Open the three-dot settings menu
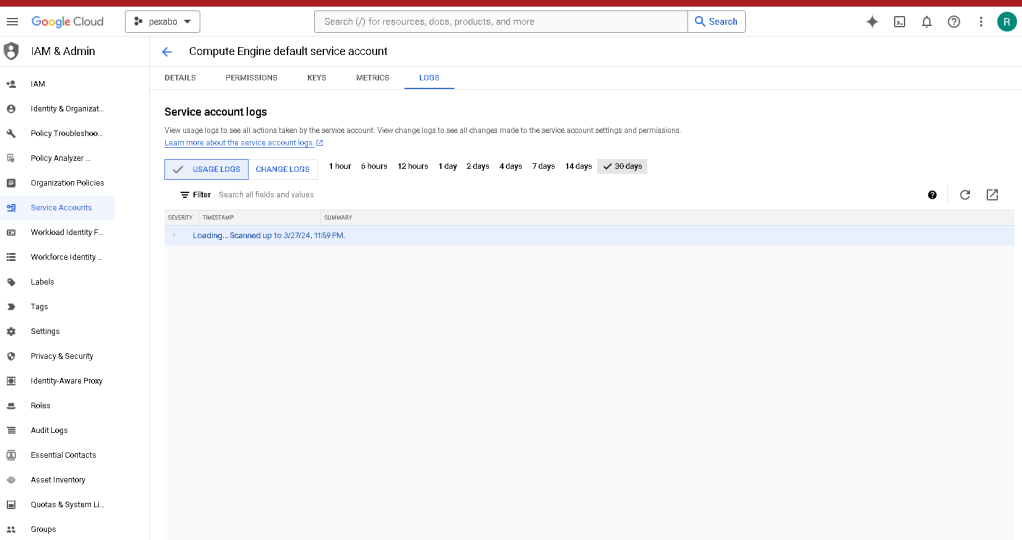The image size is (1022, 540). click(x=981, y=22)
